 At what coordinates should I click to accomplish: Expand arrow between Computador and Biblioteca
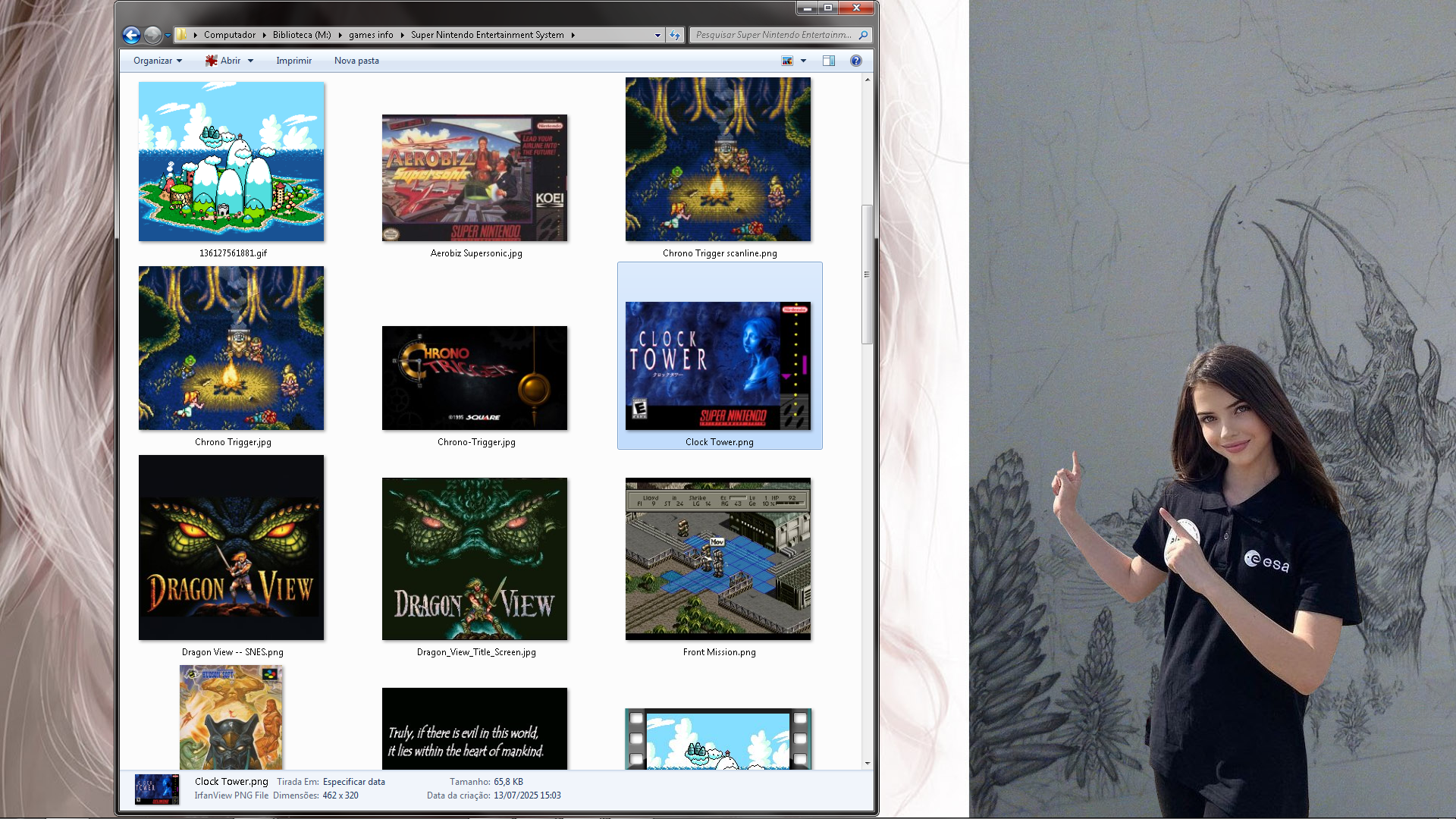pyautogui.click(x=265, y=35)
